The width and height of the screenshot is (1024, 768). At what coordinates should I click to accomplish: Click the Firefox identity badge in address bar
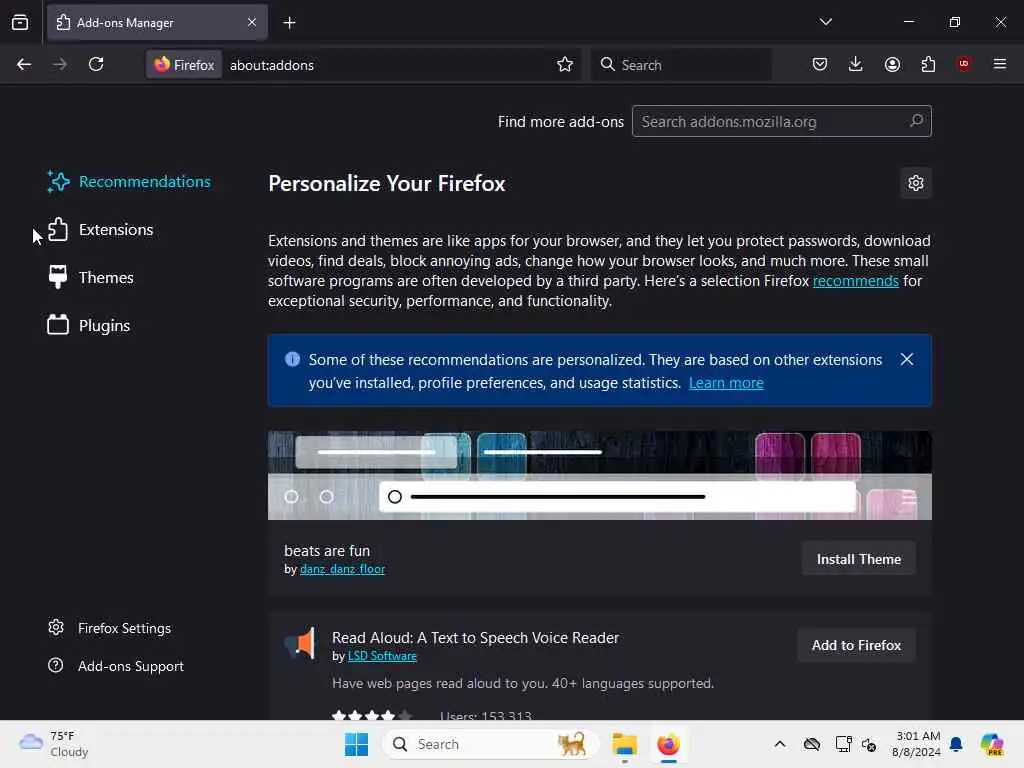pos(184,65)
